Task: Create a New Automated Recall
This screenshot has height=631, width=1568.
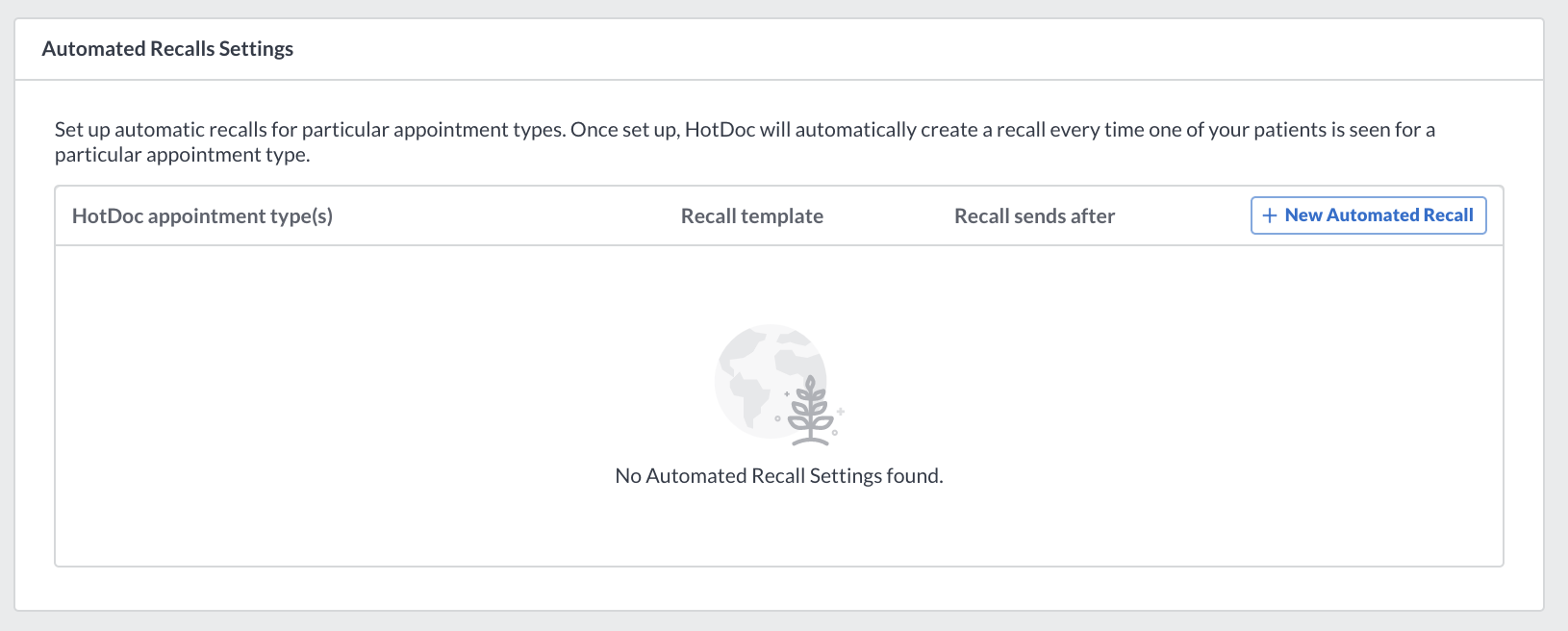Action: tap(1368, 215)
